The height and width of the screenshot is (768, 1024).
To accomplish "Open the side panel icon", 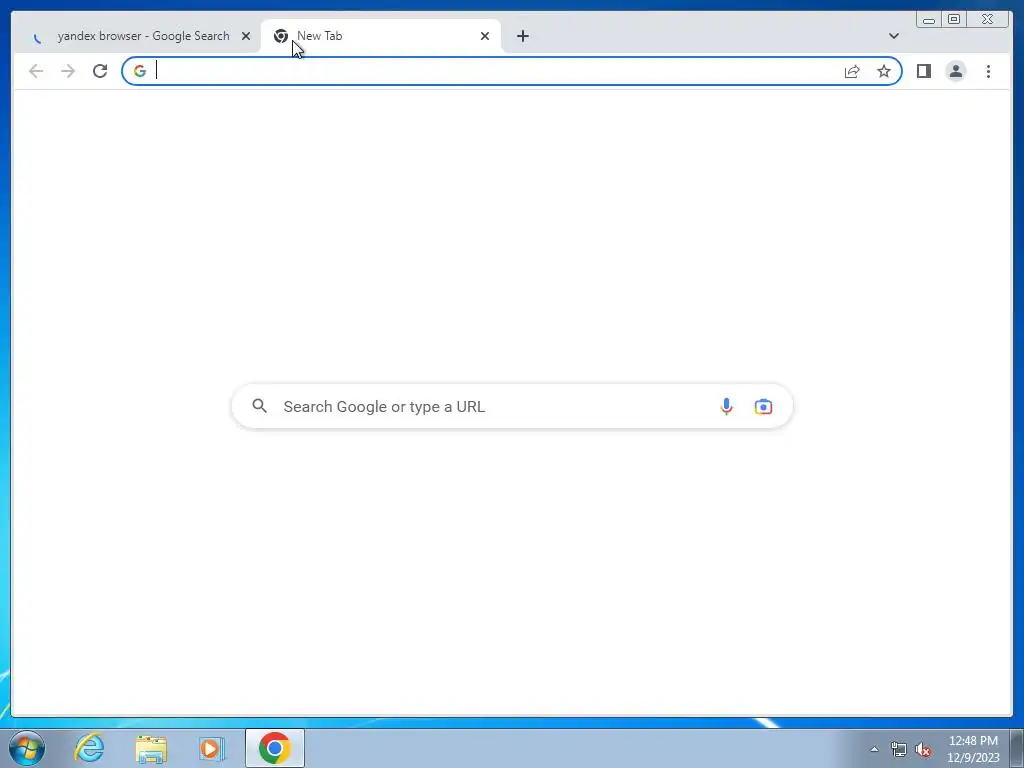I will 923,71.
